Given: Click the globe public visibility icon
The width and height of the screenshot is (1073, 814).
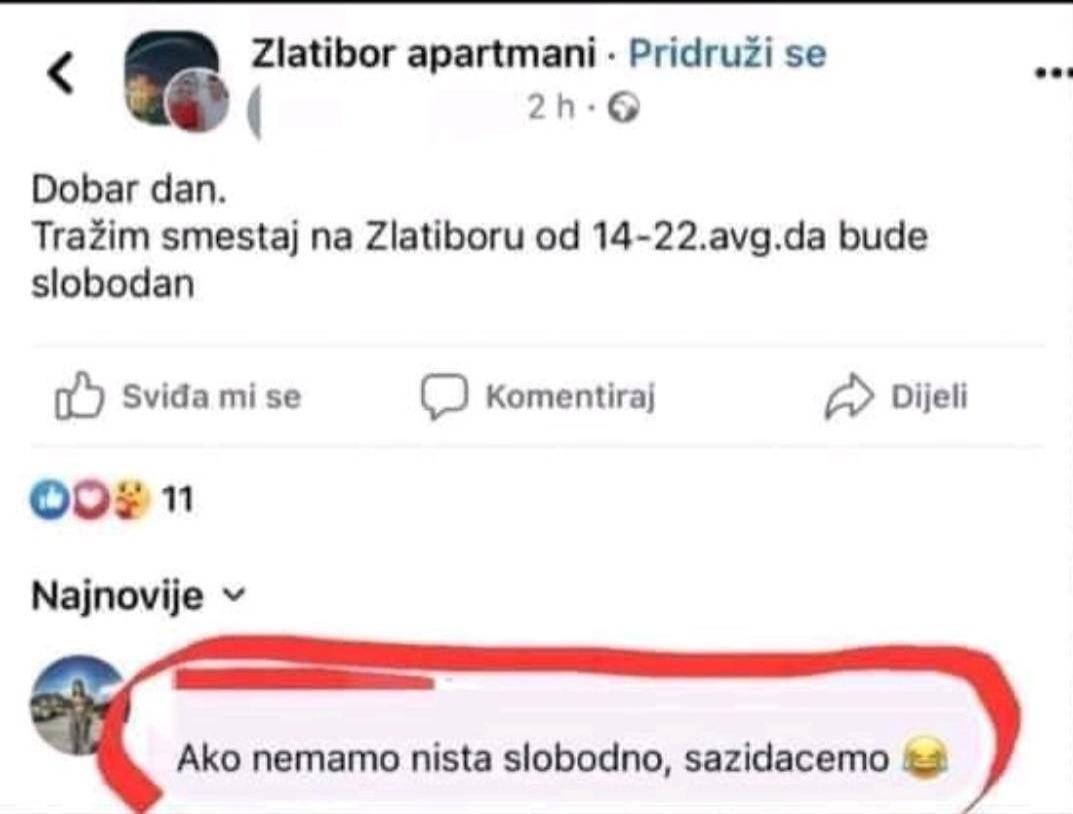Looking at the screenshot, I should 624,107.
